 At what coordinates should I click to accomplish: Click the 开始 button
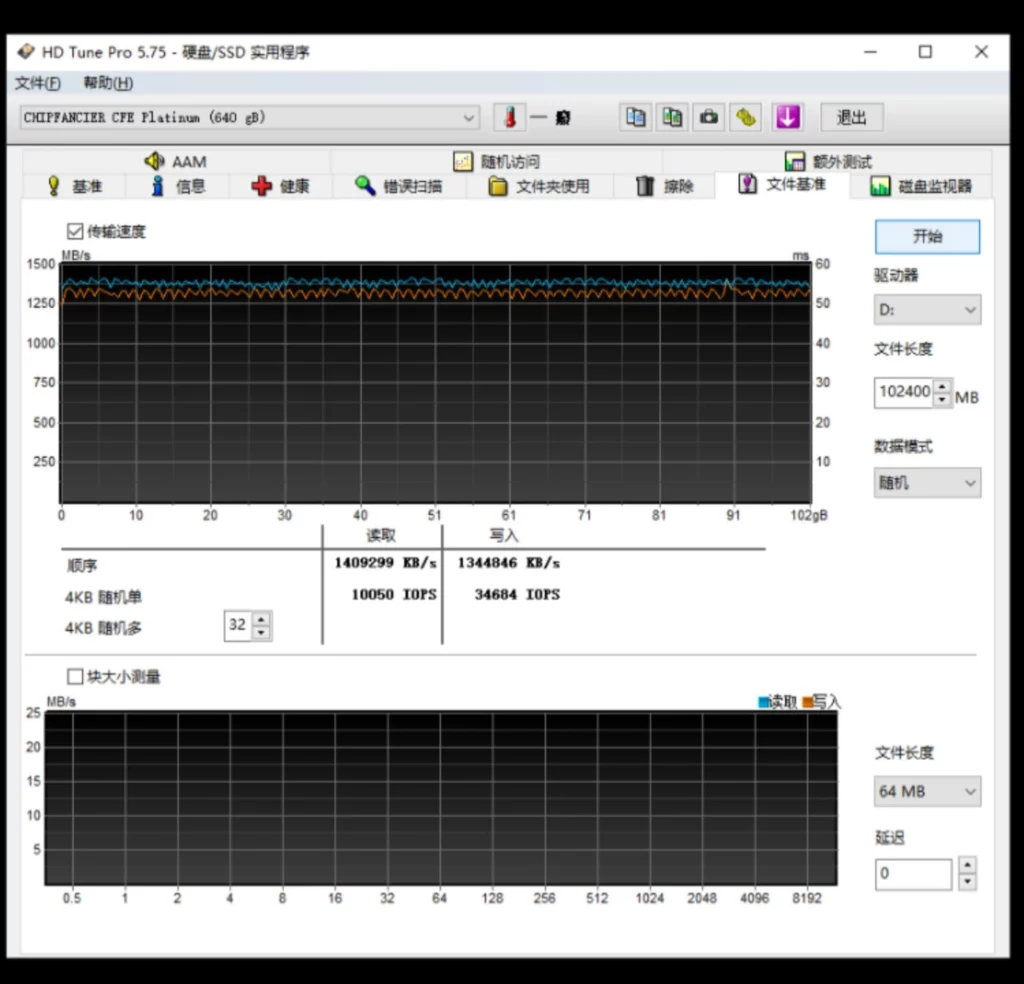click(927, 236)
